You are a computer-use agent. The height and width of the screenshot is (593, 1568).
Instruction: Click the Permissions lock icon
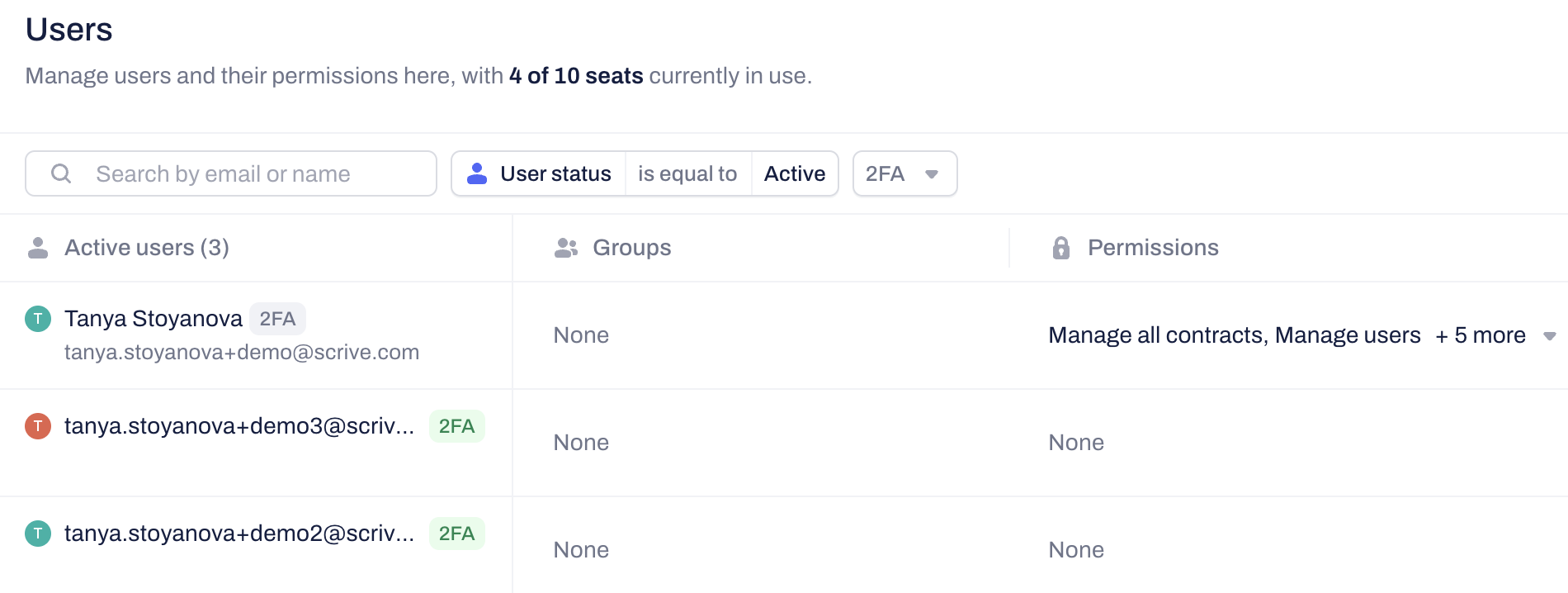click(1061, 248)
